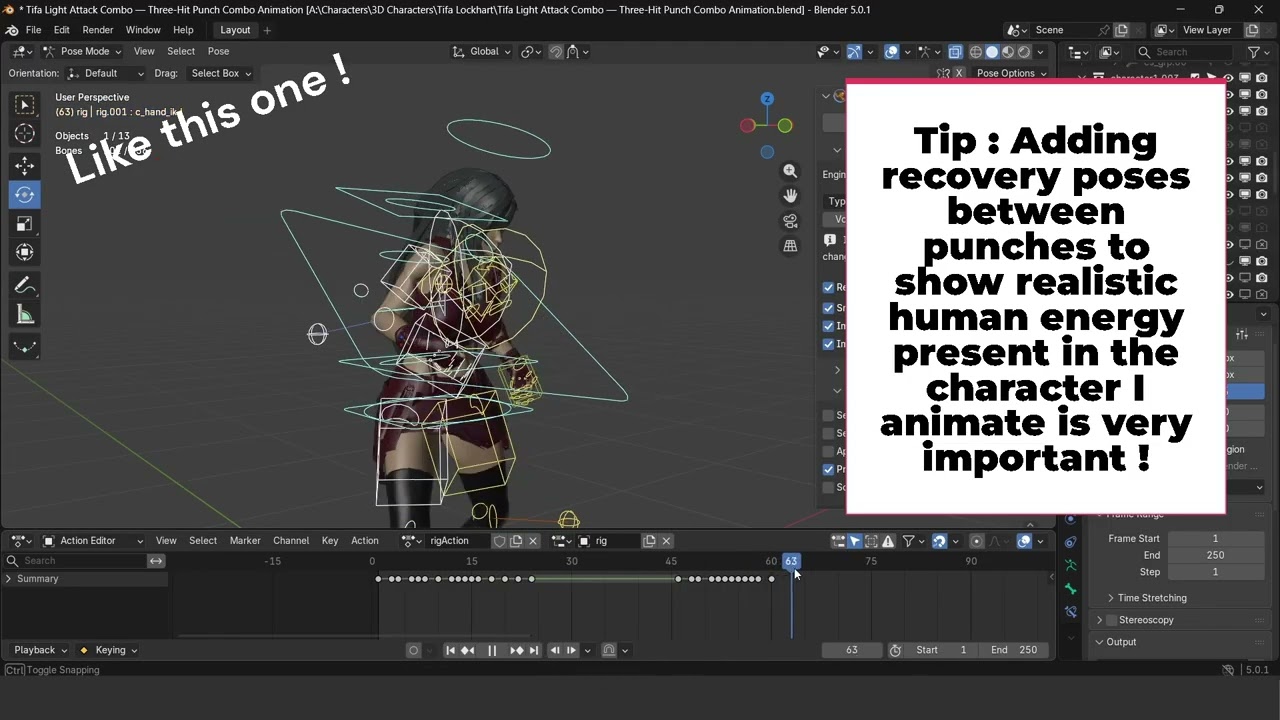1280x720 pixels.
Task: Switch to wireframe viewport shading
Action: (976, 52)
